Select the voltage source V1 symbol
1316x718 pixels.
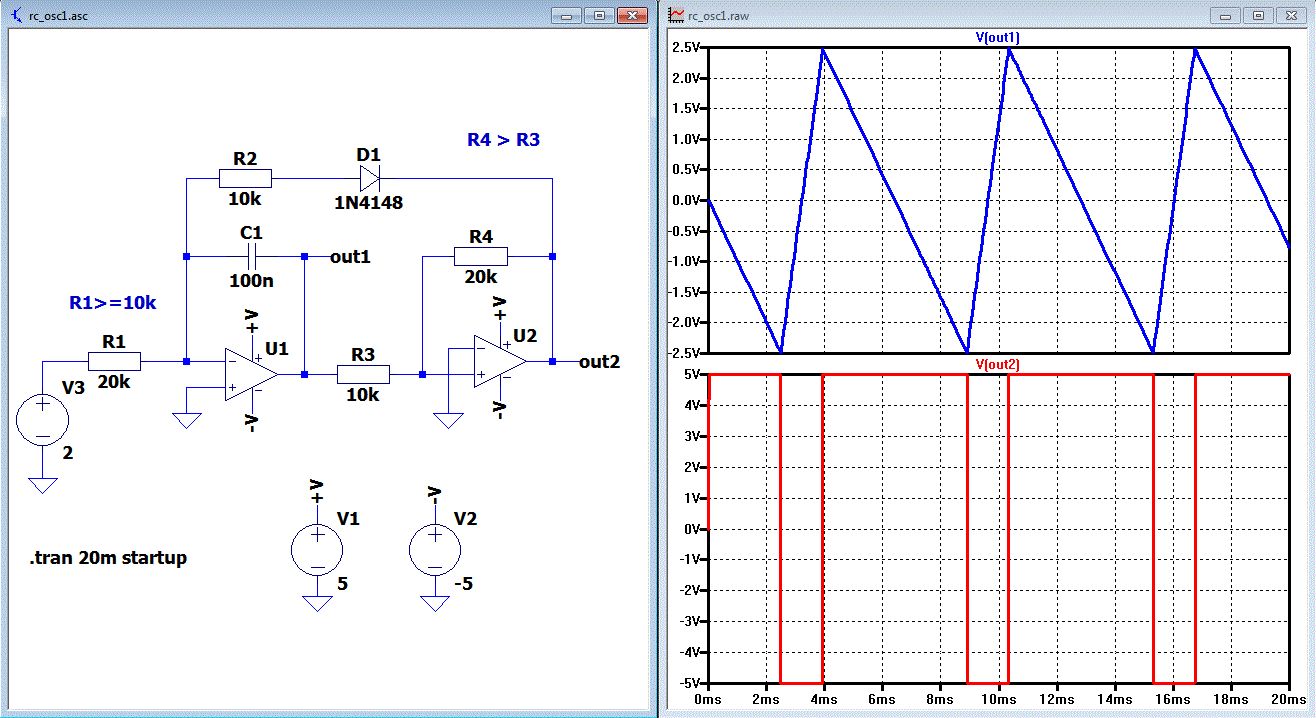pyautogui.click(x=316, y=549)
